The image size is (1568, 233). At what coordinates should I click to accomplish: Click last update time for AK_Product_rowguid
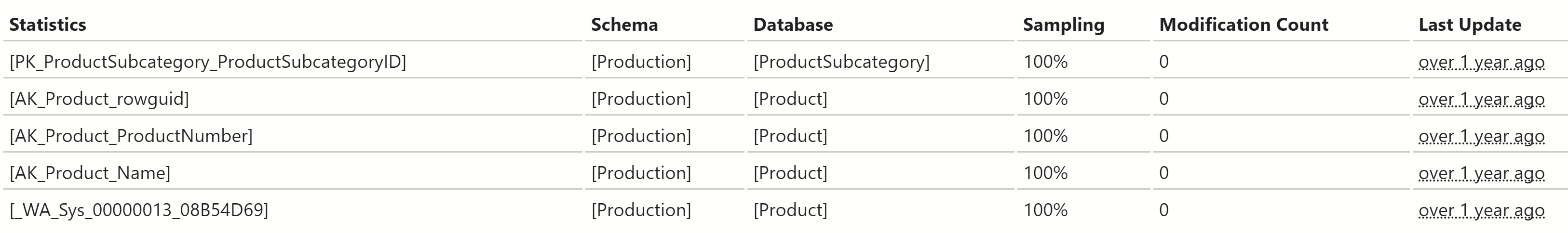point(1481,100)
